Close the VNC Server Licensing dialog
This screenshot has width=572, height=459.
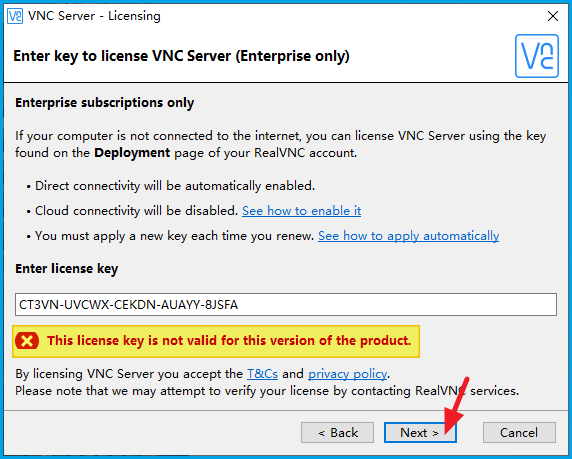553,16
